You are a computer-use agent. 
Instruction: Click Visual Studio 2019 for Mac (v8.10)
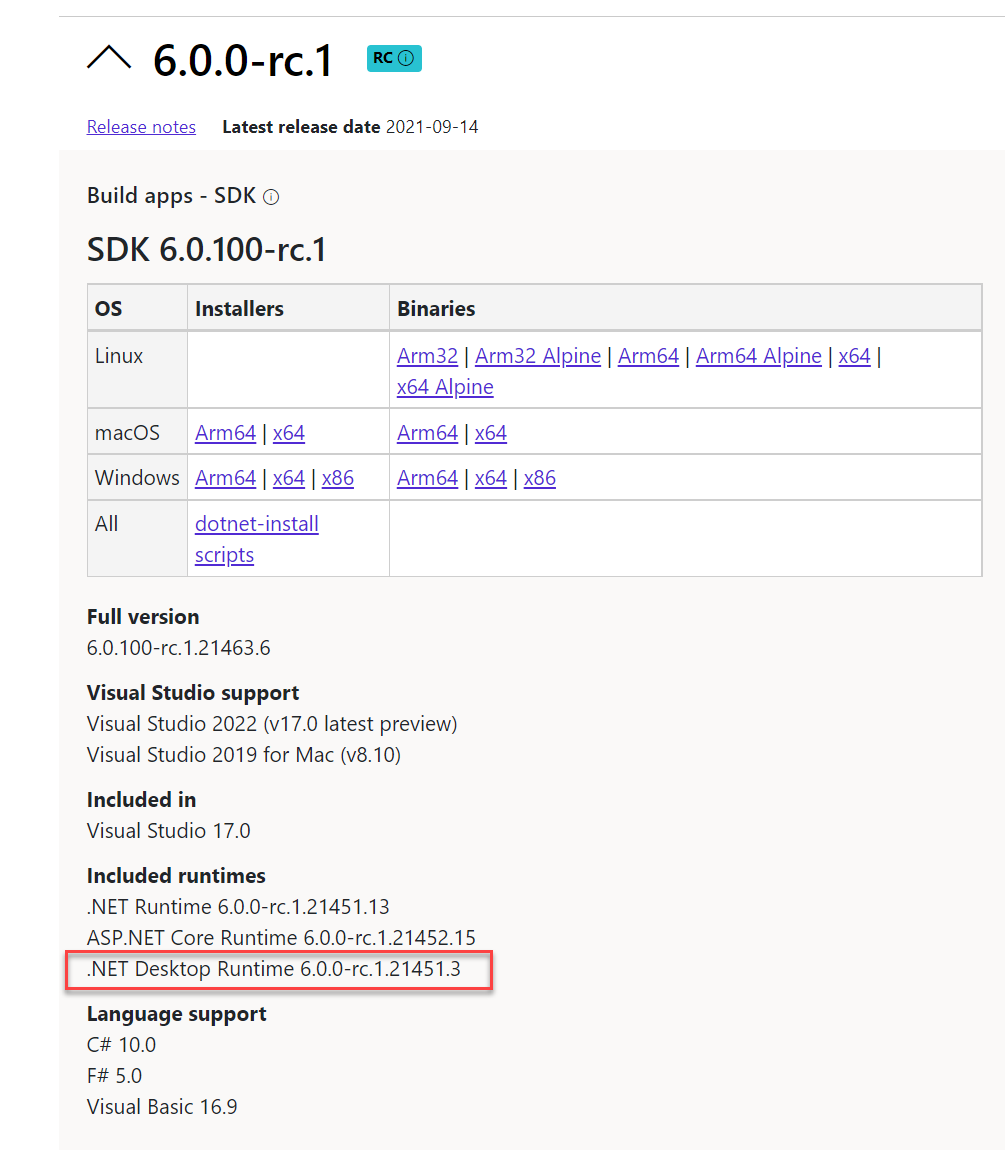(244, 755)
